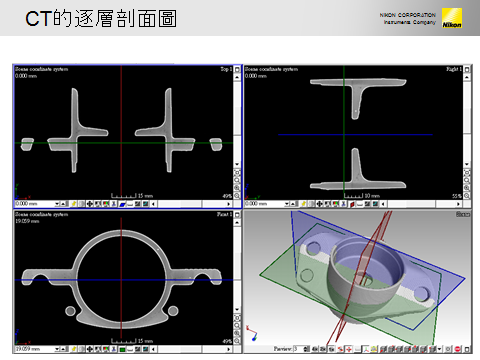The width and height of the screenshot is (480, 360).
Task: Click zoom-in magnifier beside Right view
Action: [x=467, y=188]
